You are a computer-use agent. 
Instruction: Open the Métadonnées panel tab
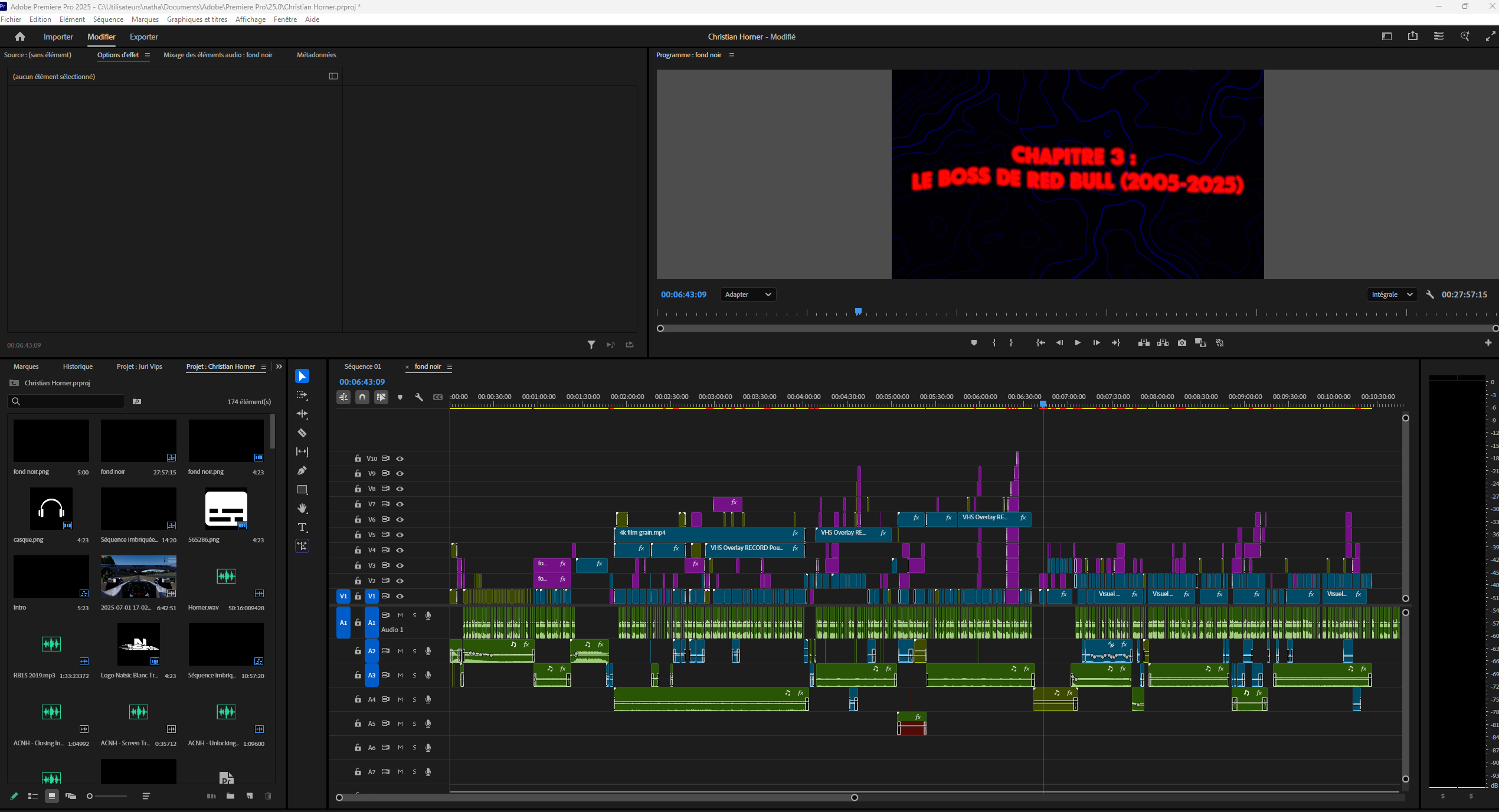click(x=316, y=55)
